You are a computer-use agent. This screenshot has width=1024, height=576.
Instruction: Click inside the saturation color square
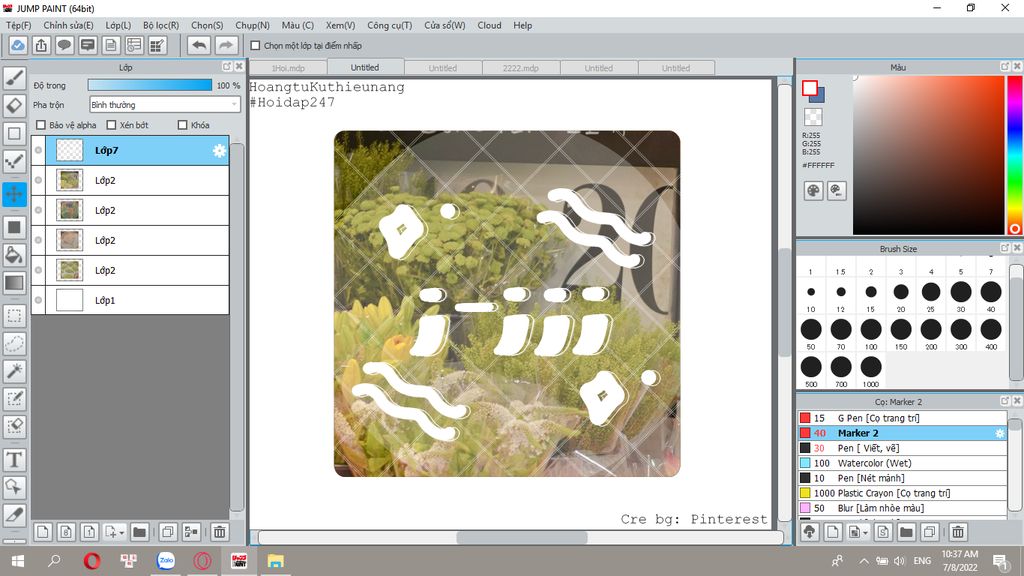click(x=928, y=155)
